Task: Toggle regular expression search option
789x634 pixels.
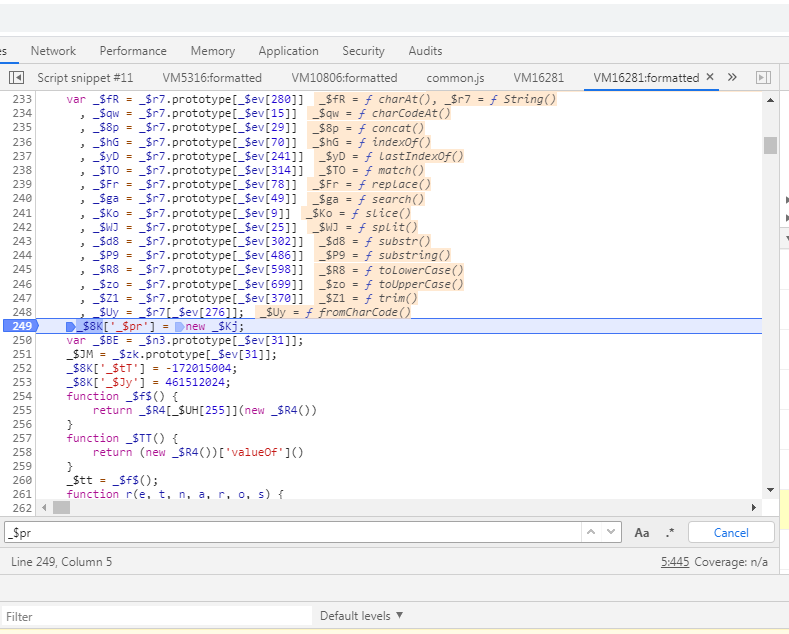Action: (x=669, y=533)
